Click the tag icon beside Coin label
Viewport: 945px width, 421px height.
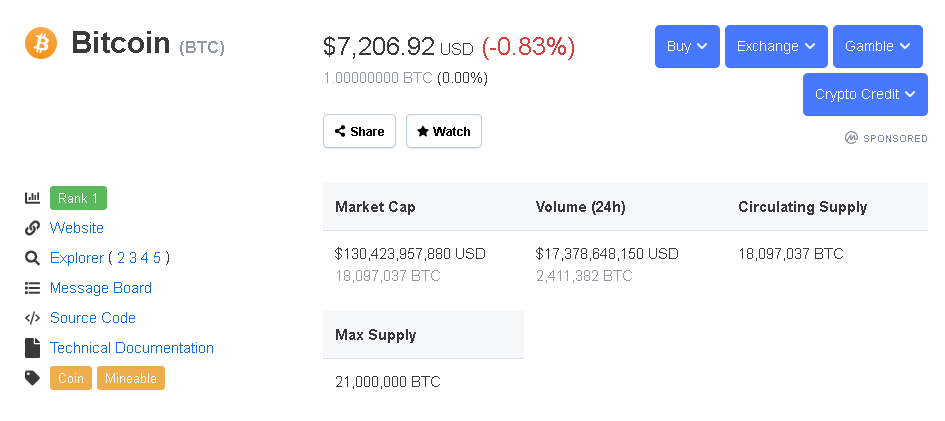(x=33, y=378)
